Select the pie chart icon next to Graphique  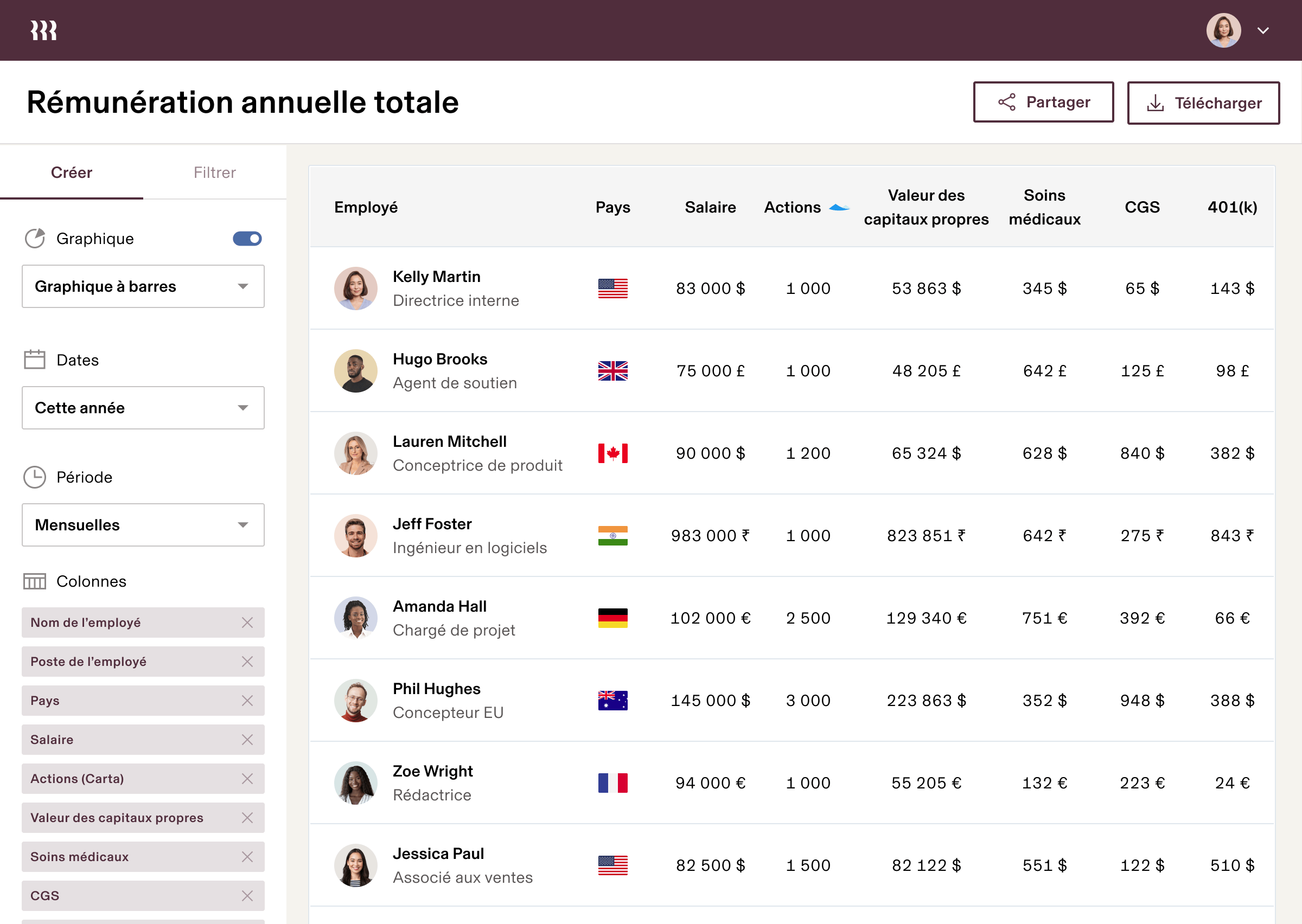(x=35, y=239)
